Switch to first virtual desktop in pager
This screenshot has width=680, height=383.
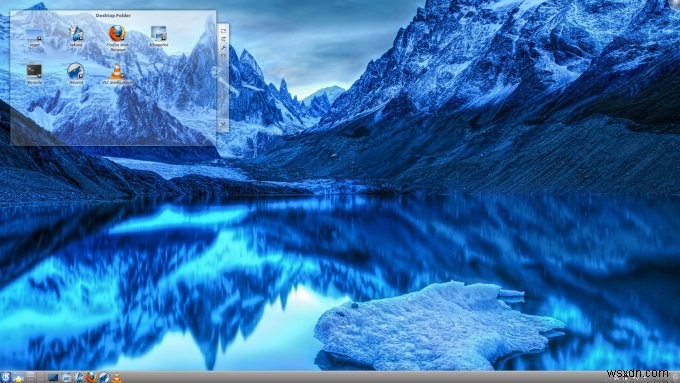click(30, 377)
